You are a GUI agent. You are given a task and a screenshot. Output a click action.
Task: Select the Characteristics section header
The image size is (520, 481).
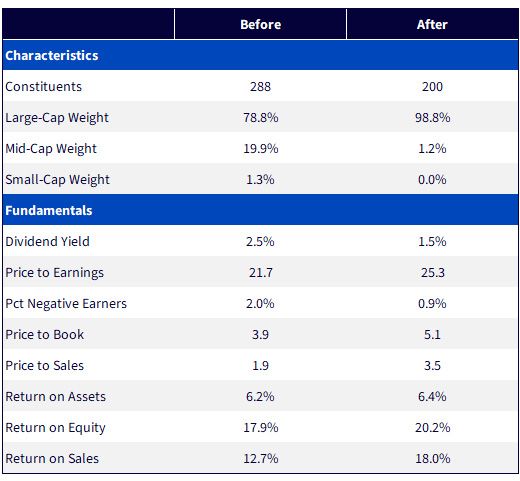pyautogui.click(x=52, y=55)
